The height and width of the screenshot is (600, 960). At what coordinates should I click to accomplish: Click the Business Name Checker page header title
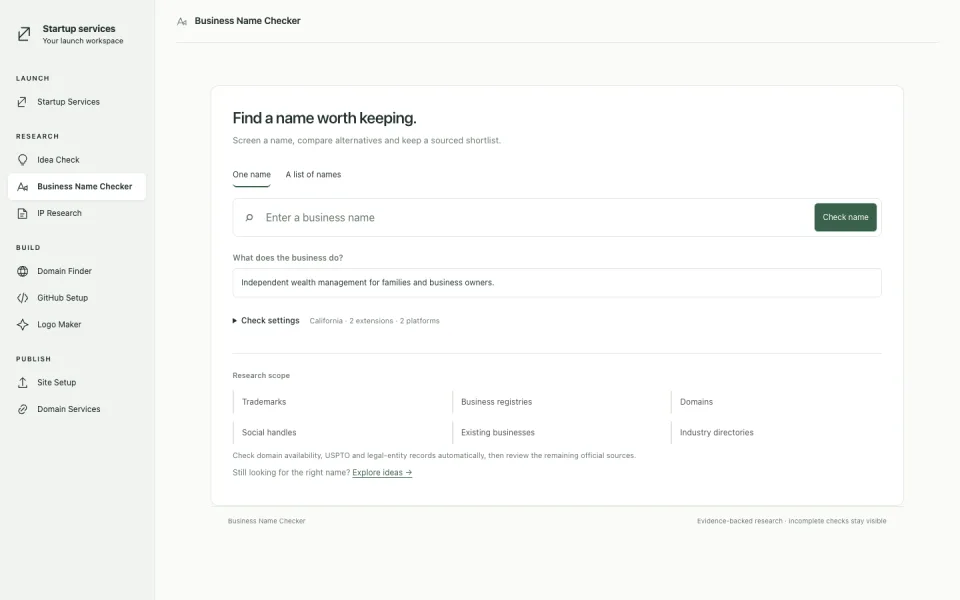pyautogui.click(x=247, y=21)
